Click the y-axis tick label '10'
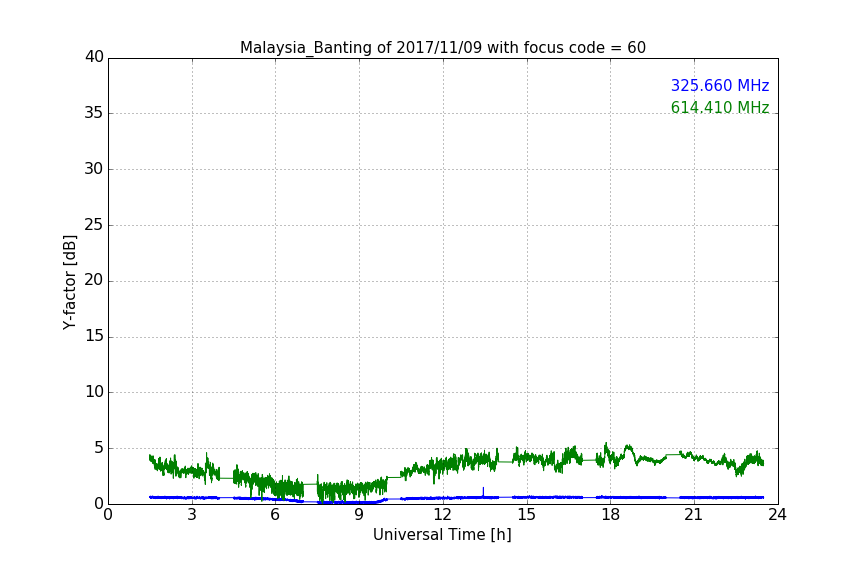 (94, 392)
